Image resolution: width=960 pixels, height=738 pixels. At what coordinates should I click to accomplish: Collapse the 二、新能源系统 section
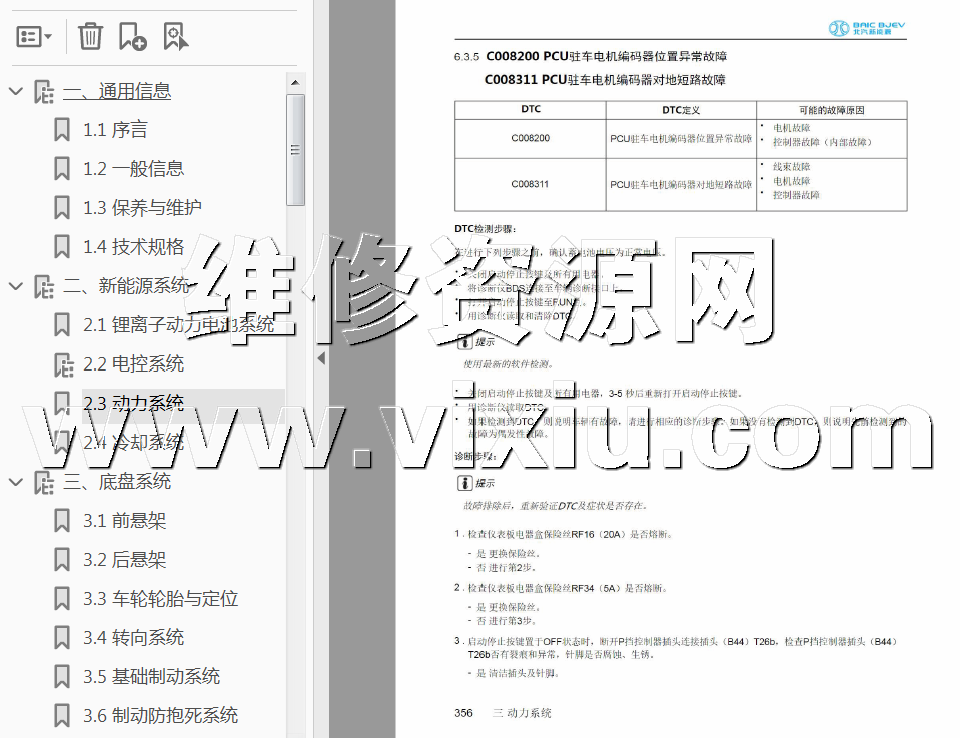(15, 286)
